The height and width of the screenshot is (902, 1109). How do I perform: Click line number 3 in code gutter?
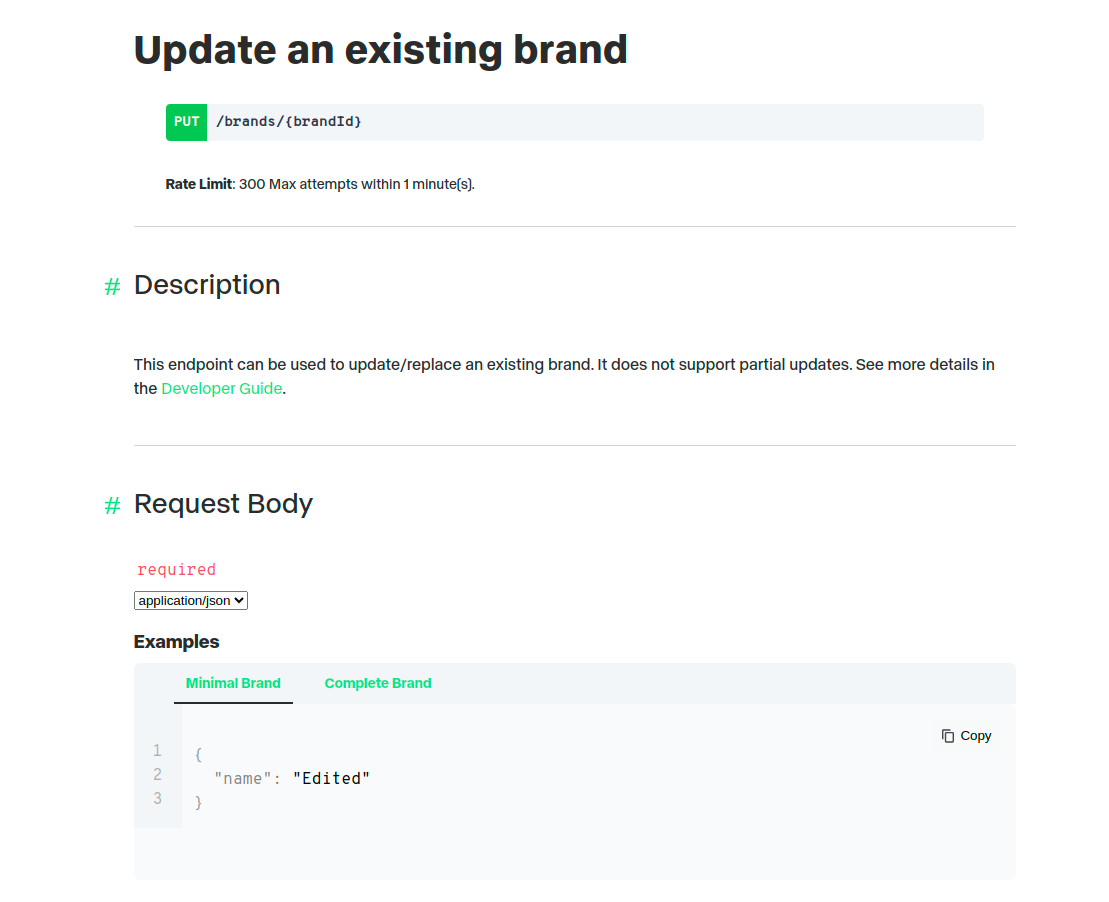[x=157, y=799]
